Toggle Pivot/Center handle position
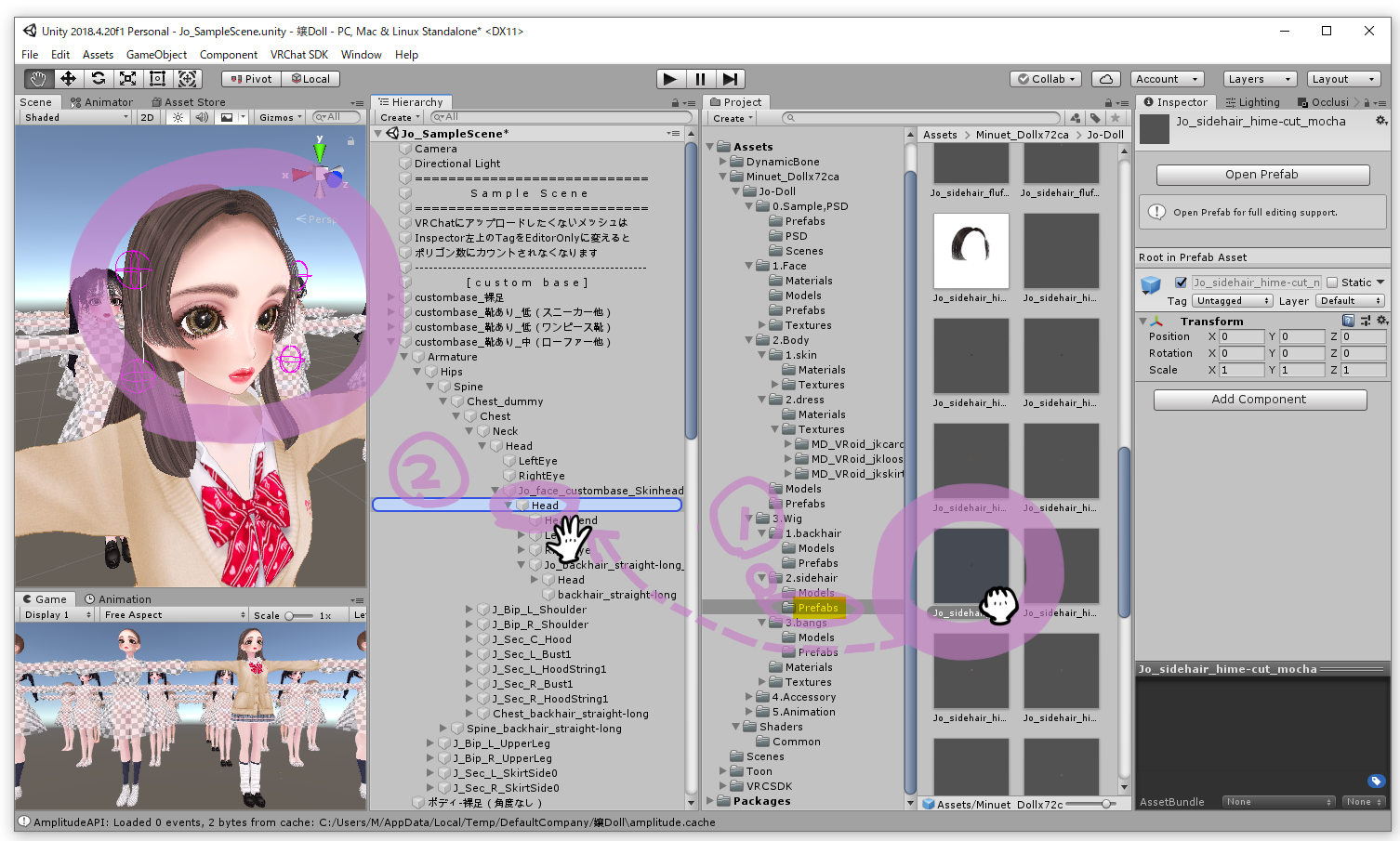 pos(252,79)
